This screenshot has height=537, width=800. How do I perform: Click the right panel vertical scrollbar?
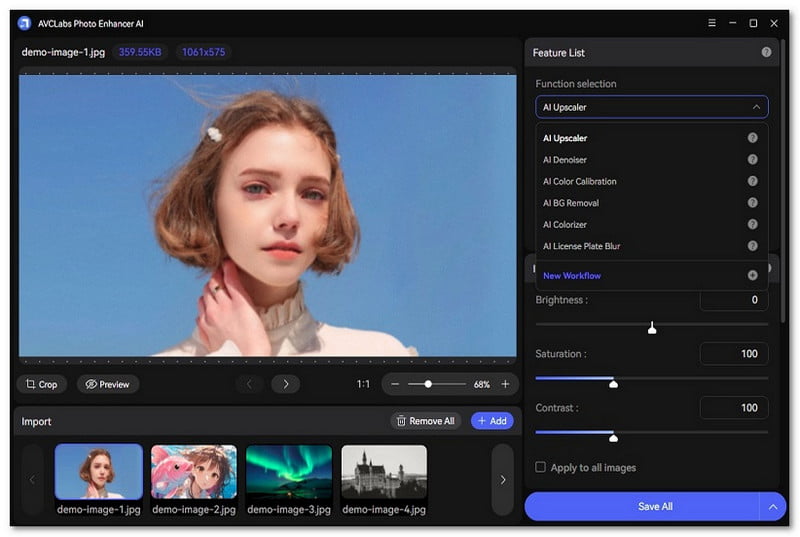[783, 181]
